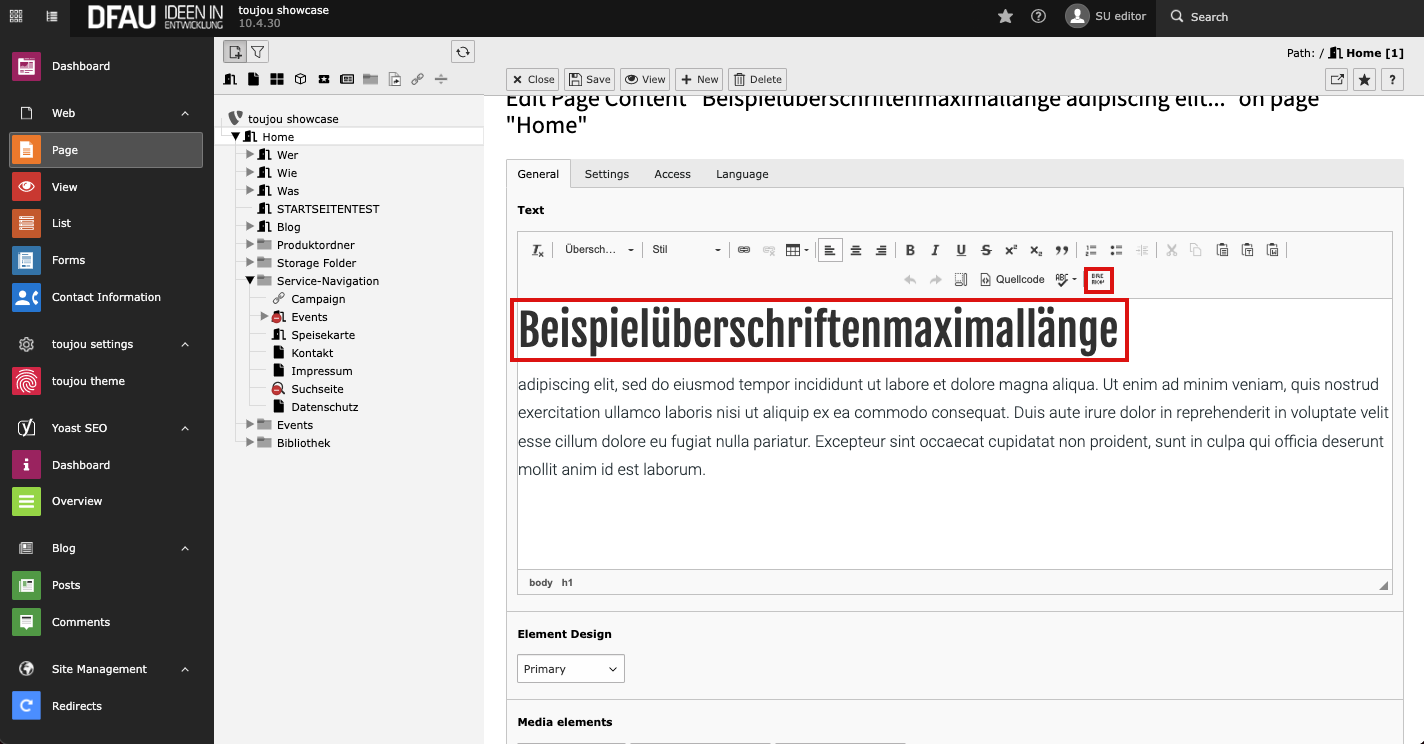Viewport: 1424px width, 744px height.
Task: Switch to the Language tab
Action: tap(742, 174)
